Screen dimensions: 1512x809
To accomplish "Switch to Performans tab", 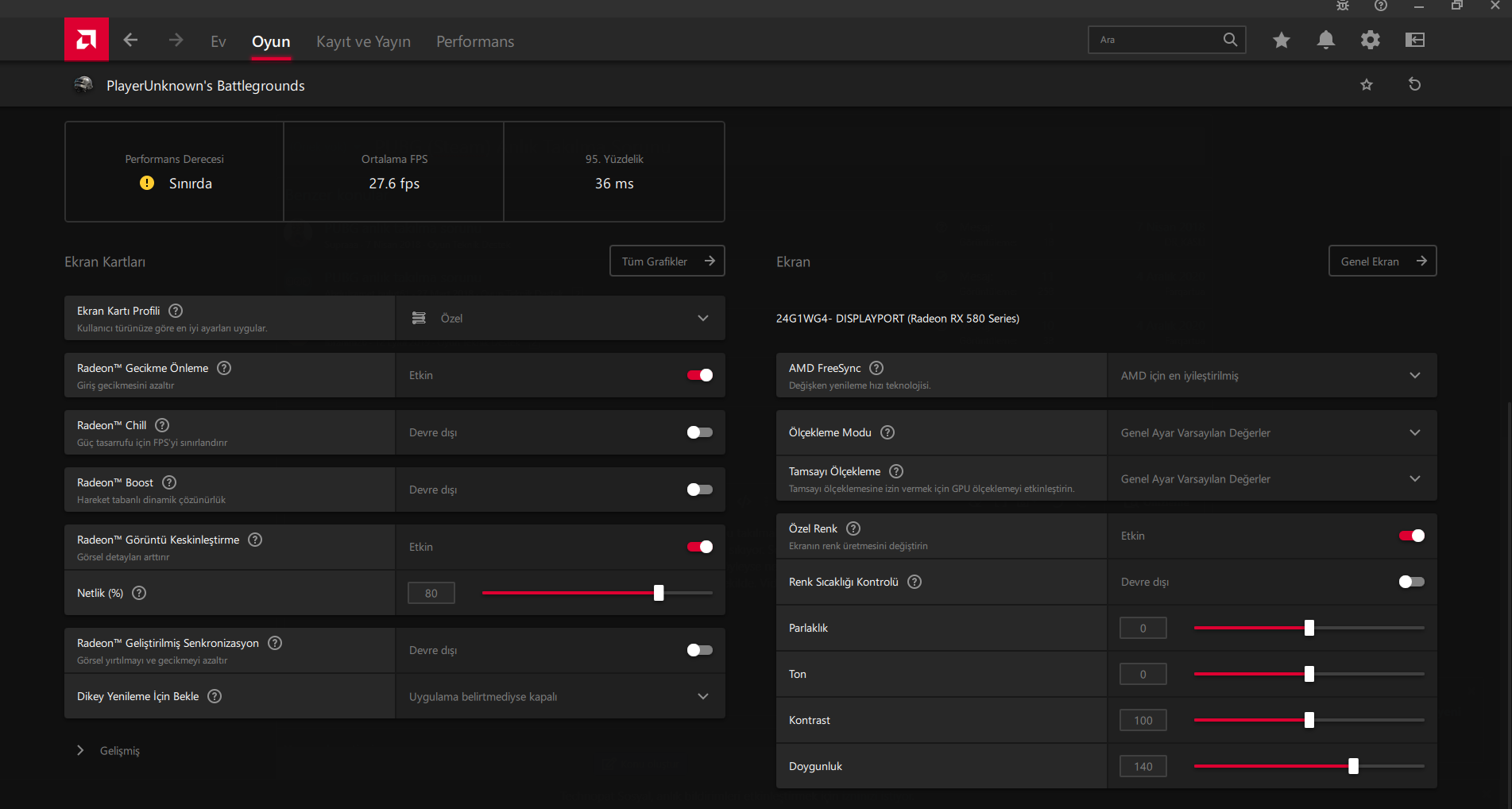I will (x=474, y=41).
